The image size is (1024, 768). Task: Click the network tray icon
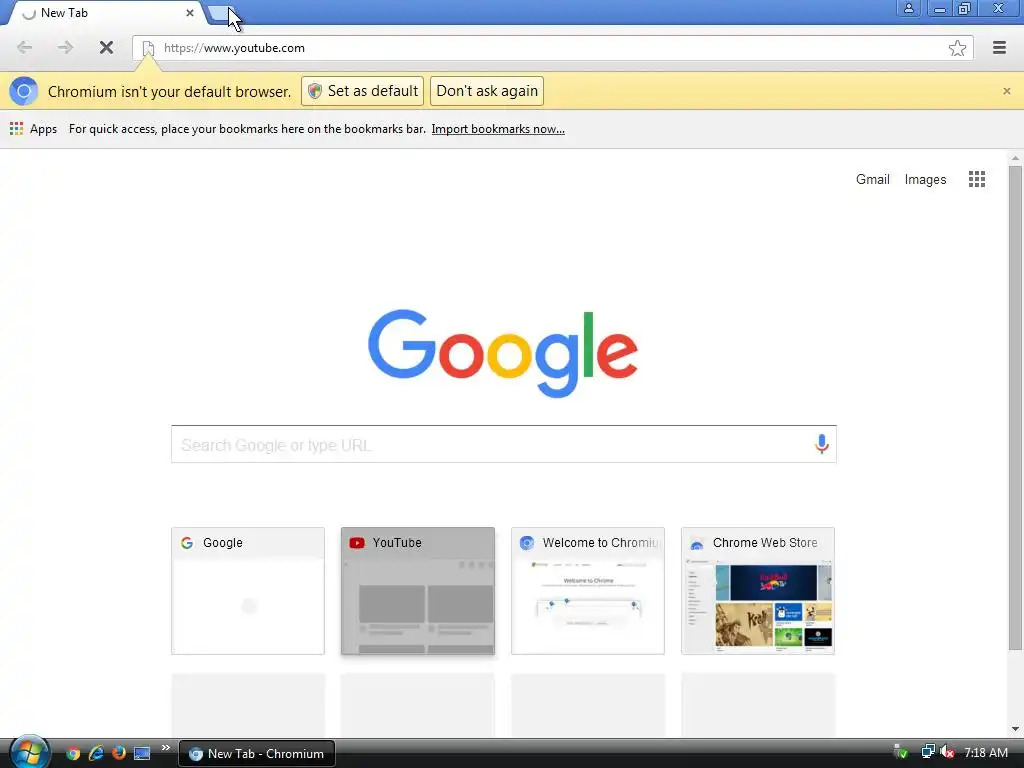[928, 752]
